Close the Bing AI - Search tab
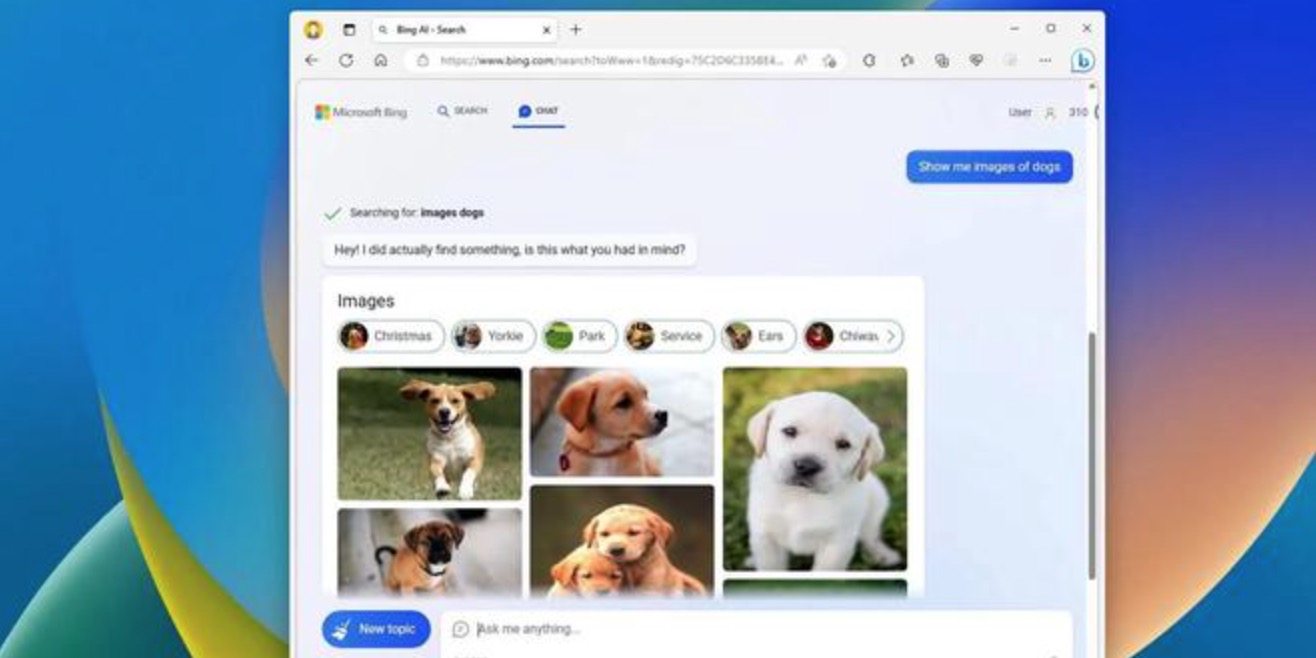This screenshot has height=658, width=1316. pyautogui.click(x=546, y=30)
